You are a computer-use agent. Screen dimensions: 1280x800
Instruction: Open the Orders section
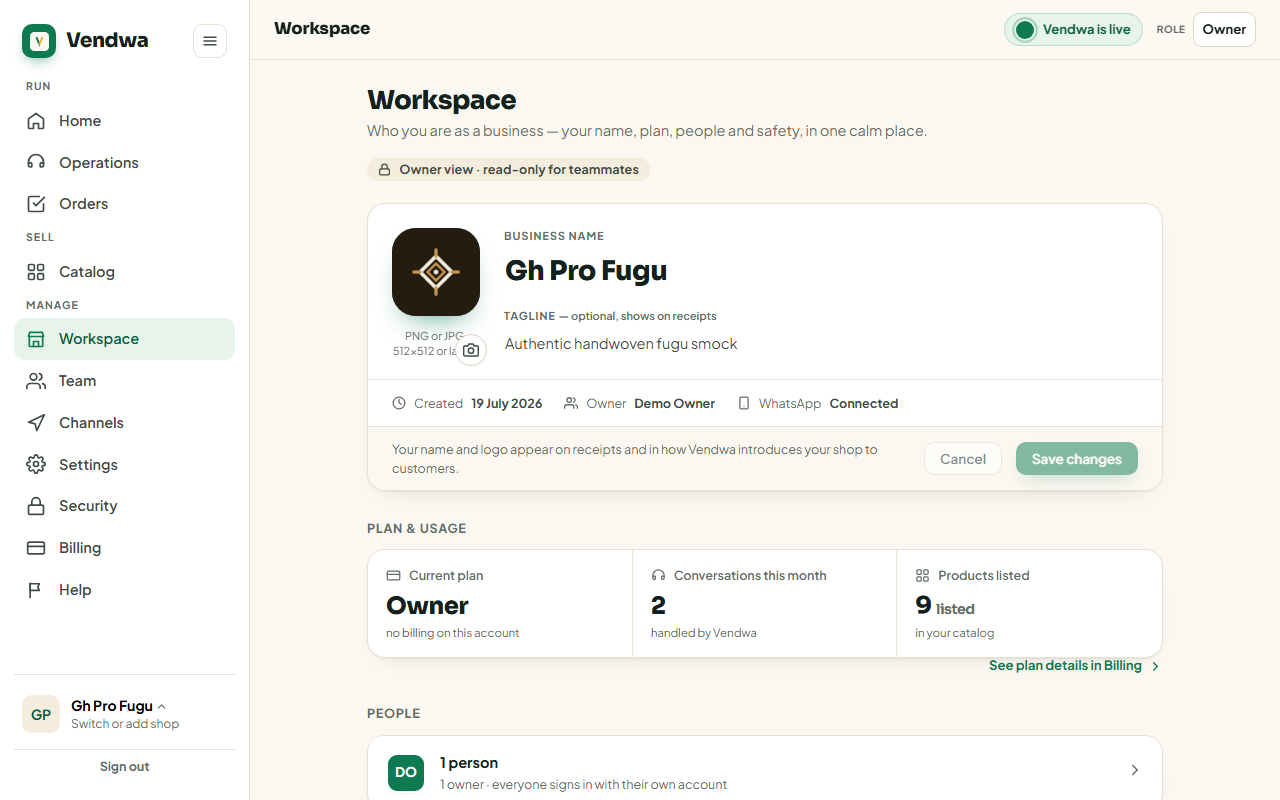coord(124,204)
